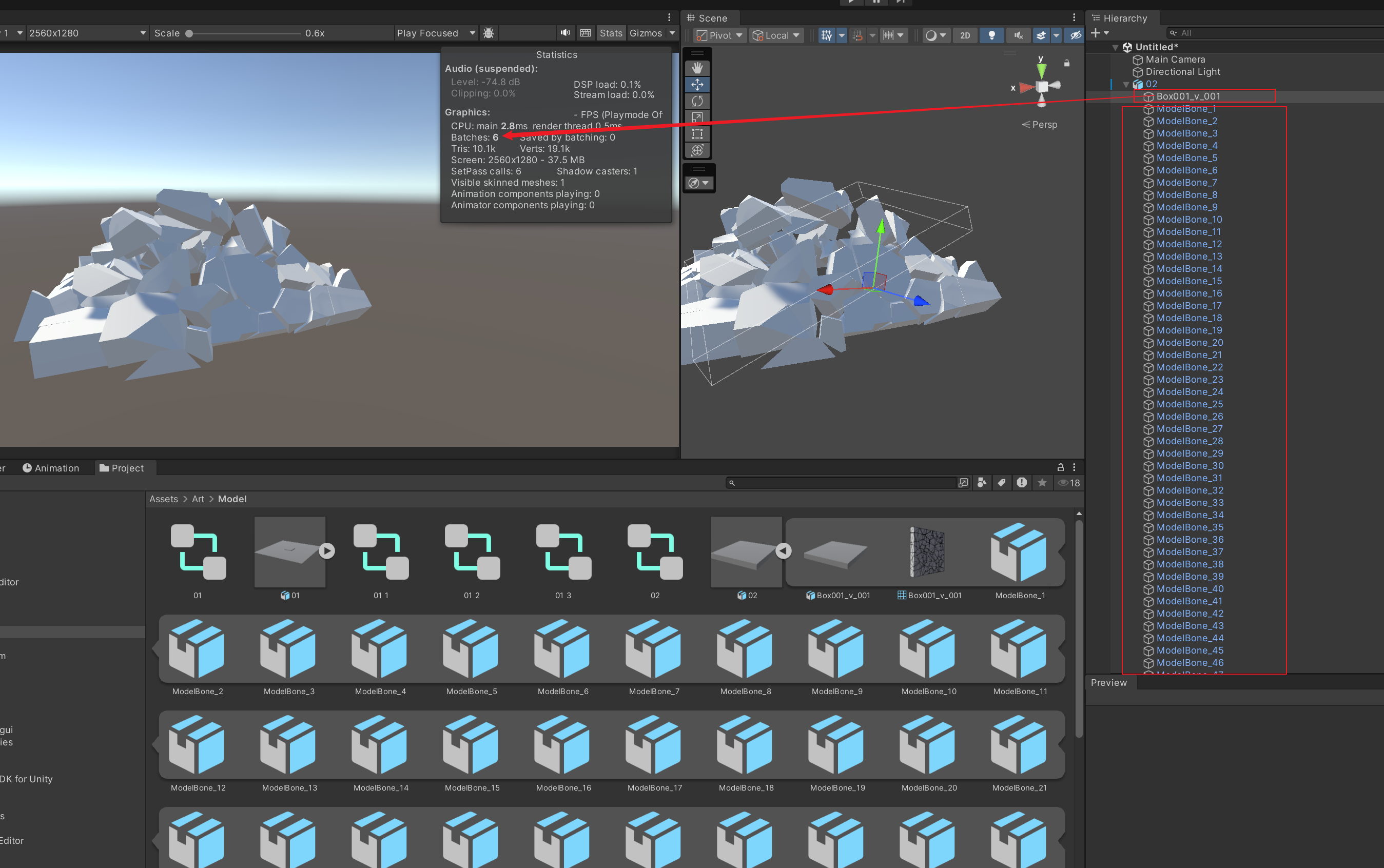
Task: Select the Scale tool
Action: point(697,117)
